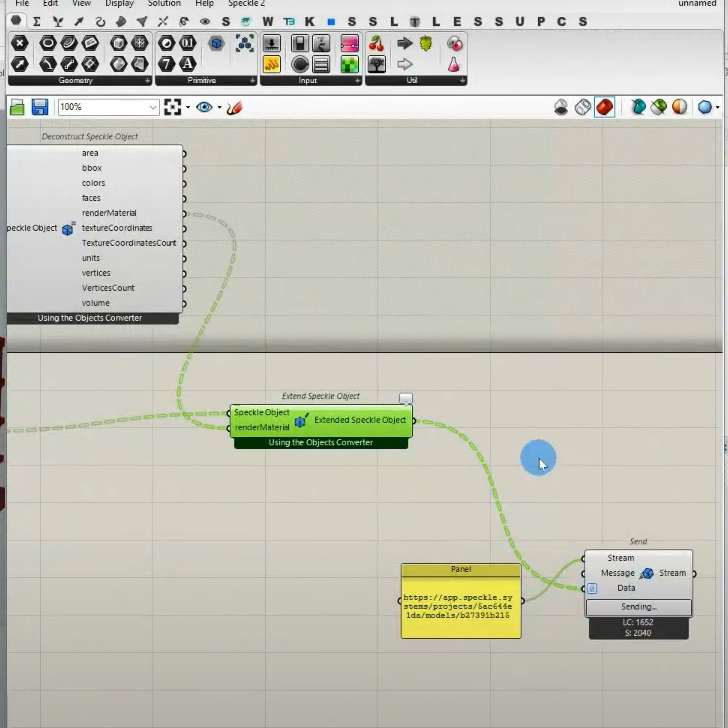
Task: Switch to wireframe preview mode
Action: click(x=583, y=107)
